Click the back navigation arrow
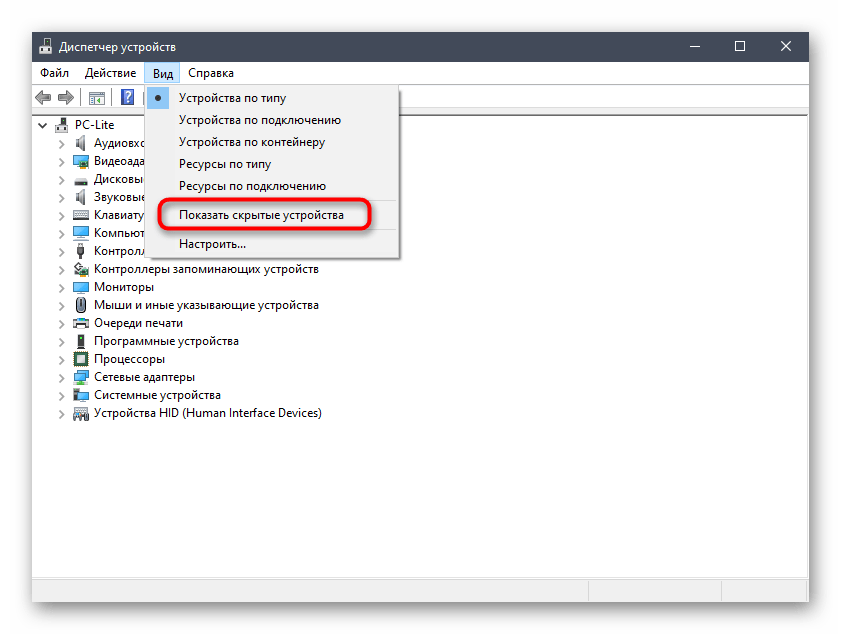The height and width of the screenshot is (634, 841). (x=42, y=97)
